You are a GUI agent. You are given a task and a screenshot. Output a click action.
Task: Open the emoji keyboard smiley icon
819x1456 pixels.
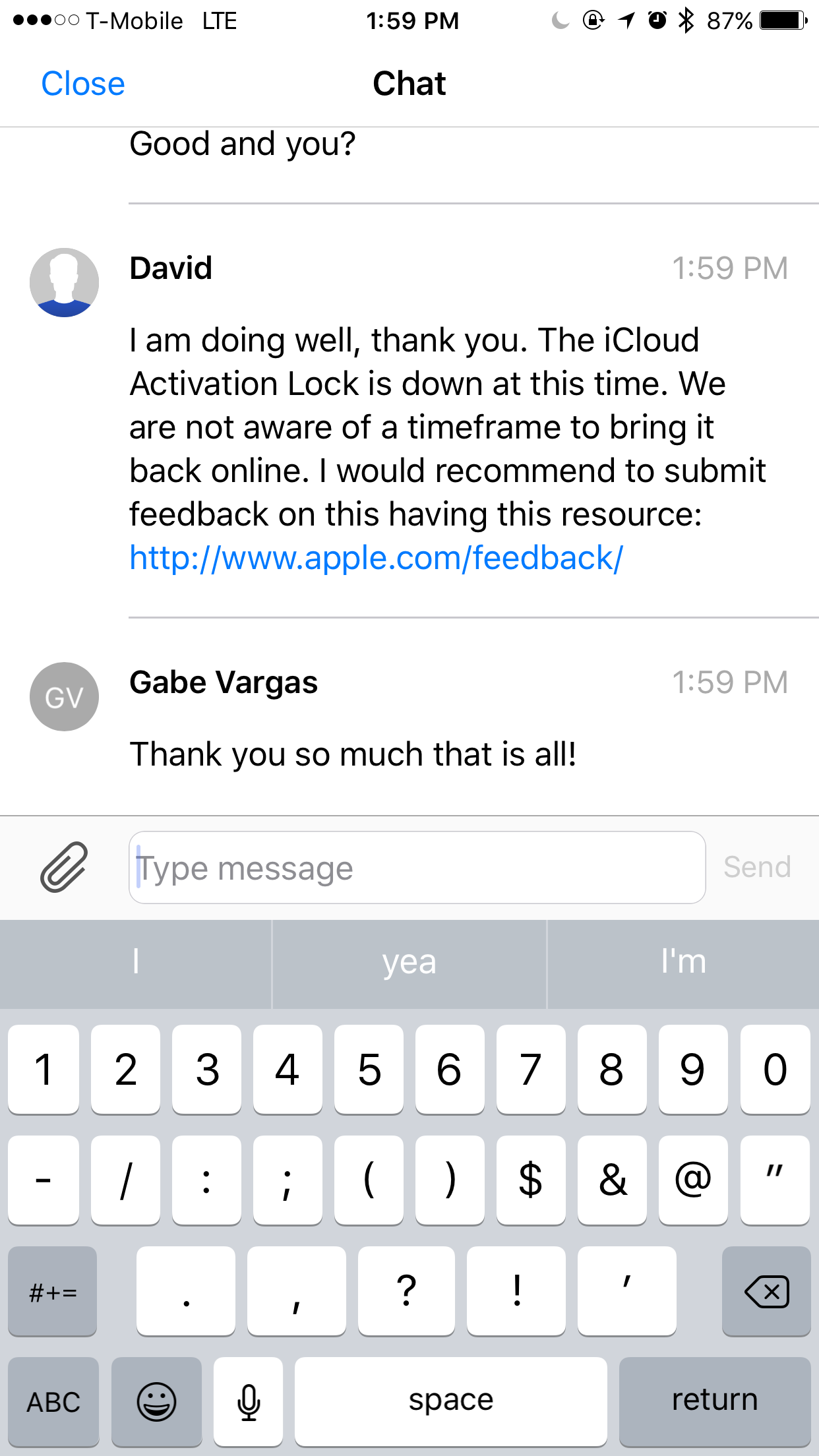click(156, 1401)
